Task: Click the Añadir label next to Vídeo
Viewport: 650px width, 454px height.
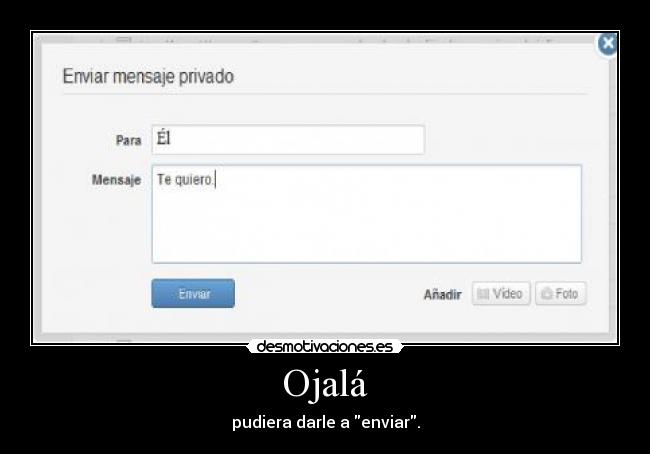Action: [442, 294]
